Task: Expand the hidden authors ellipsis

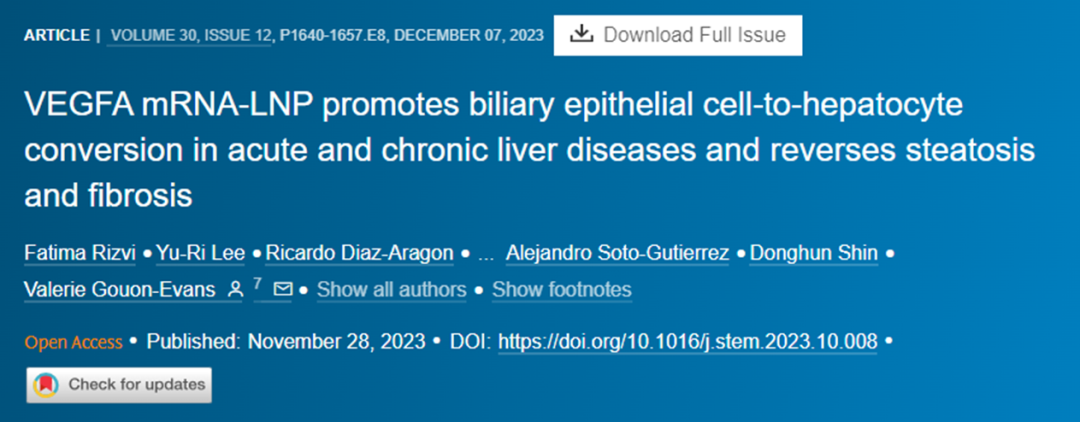Action: click(486, 253)
